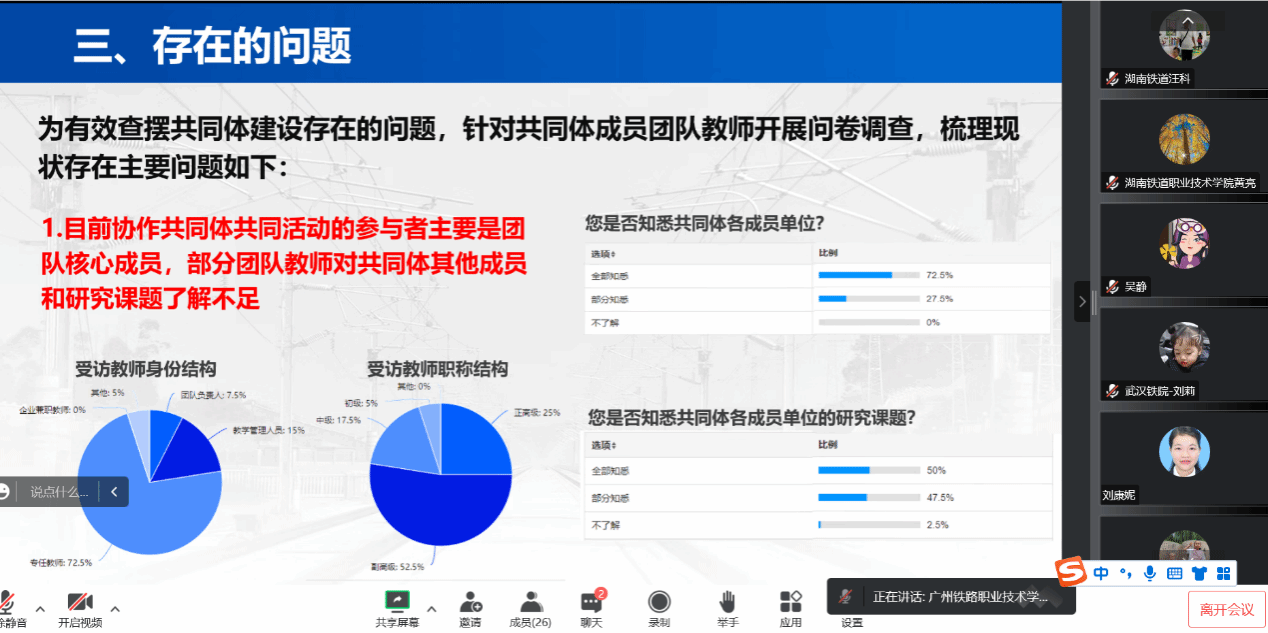
Task: Click the 说点什么 chat input field
Action: coord(58,491)
